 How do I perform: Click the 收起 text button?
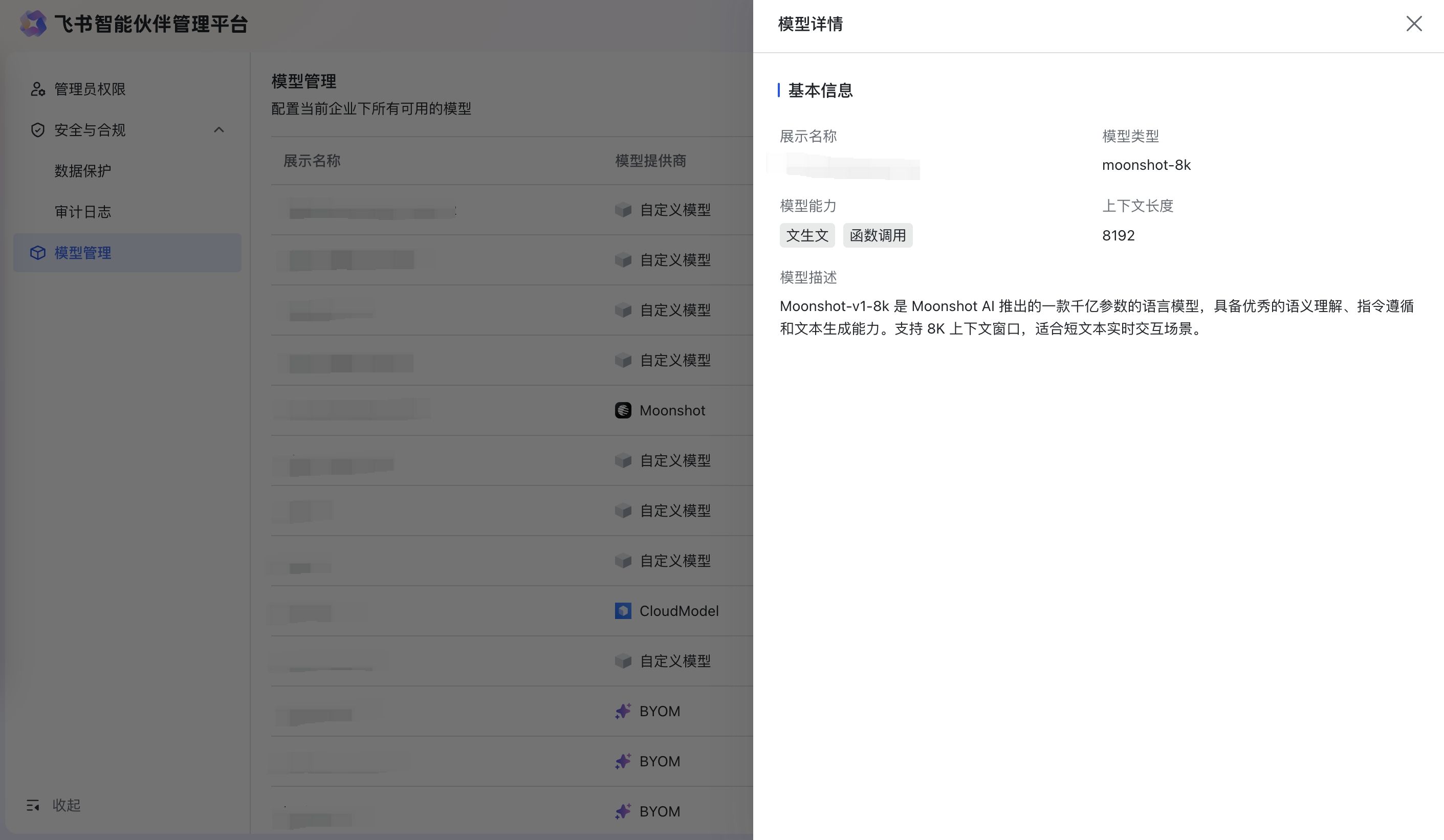tap(67, 805)
